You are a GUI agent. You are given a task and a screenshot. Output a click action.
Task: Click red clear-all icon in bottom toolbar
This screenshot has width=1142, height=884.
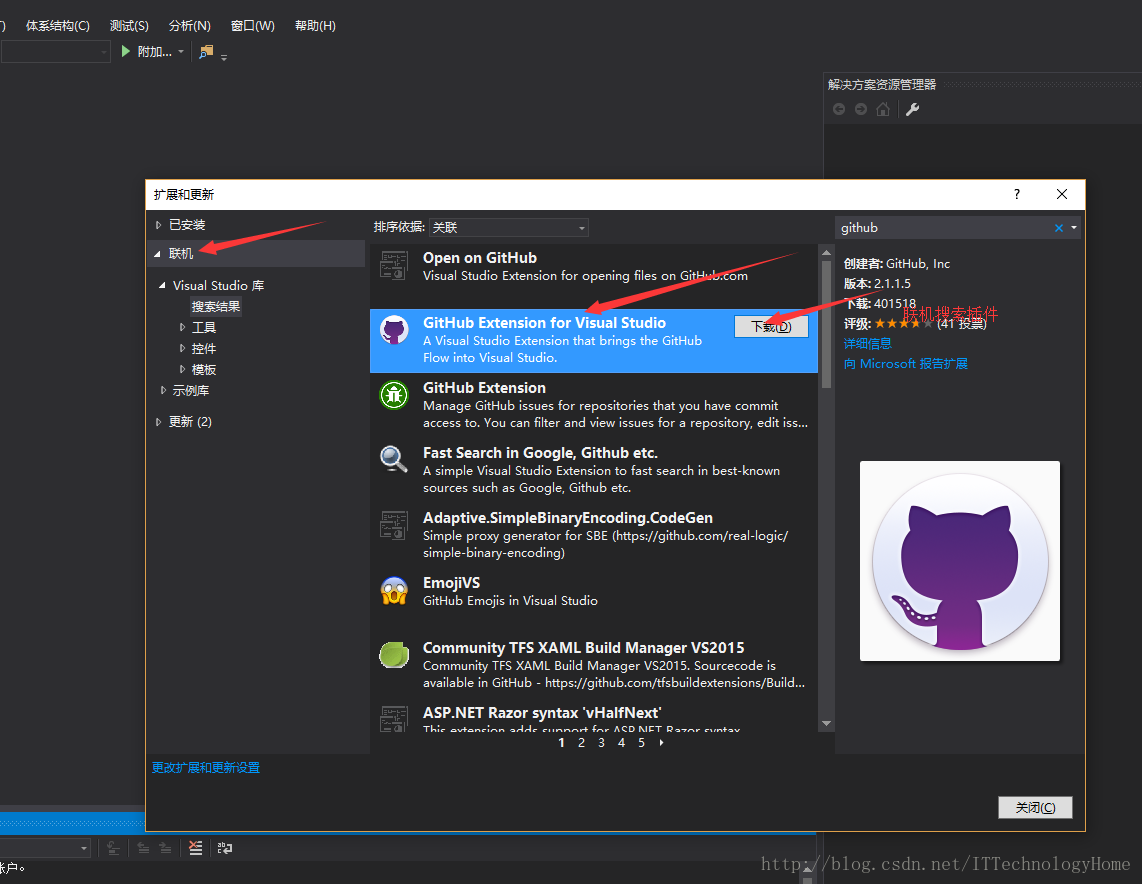(195, 848)
